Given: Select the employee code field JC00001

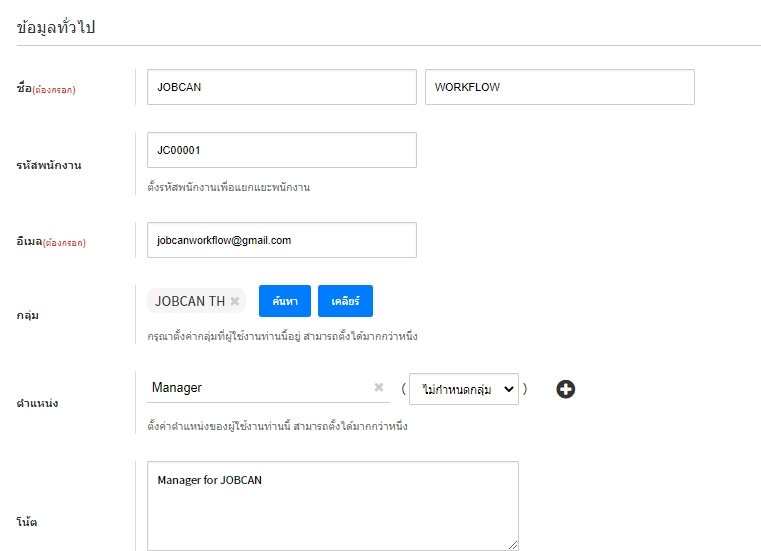Looking at the screenshot, I should (x=281, y=150).
